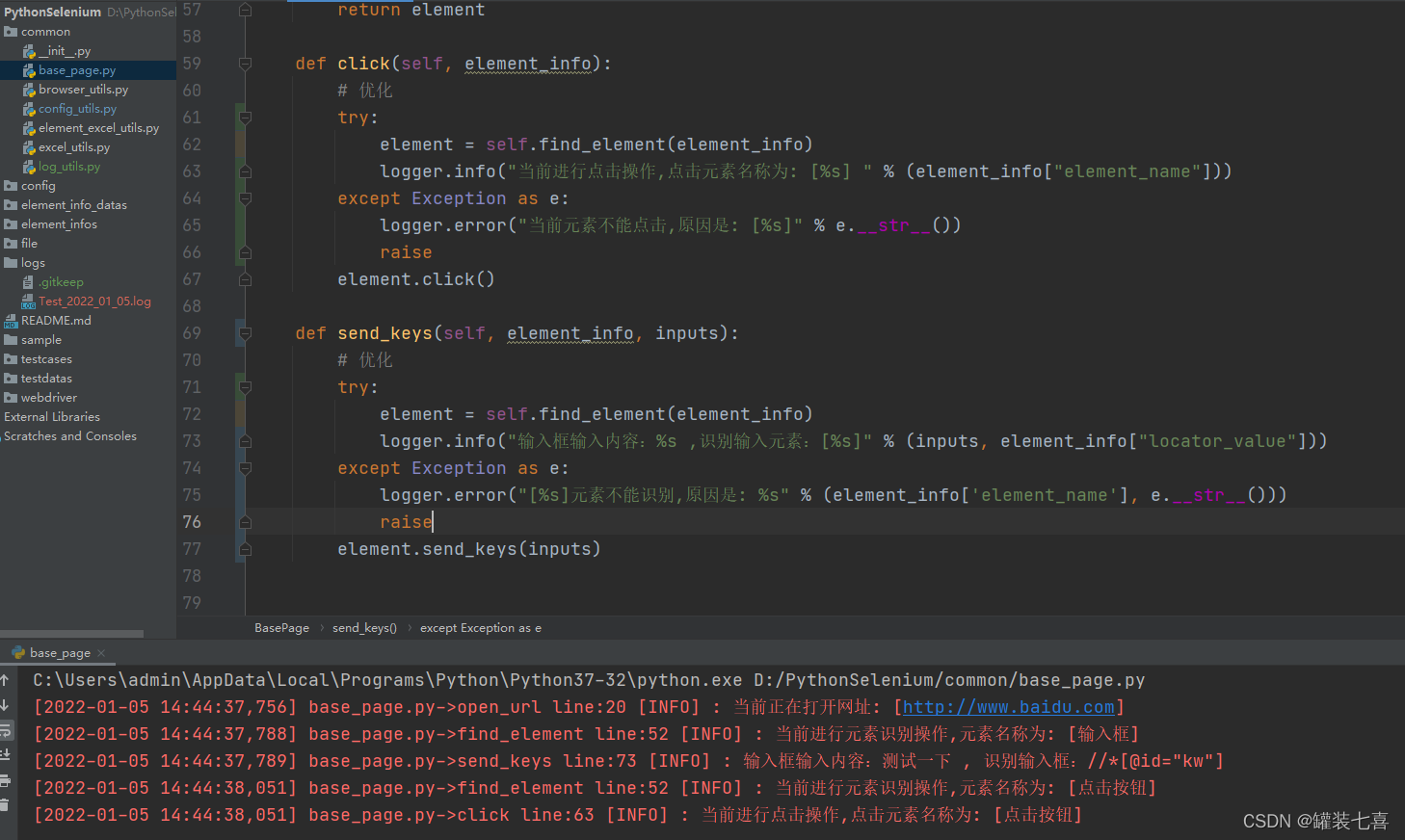Viewport: 1405px width, 840px height.
Task: Click the print icon in the Run console
Action: tap(5, 780)
